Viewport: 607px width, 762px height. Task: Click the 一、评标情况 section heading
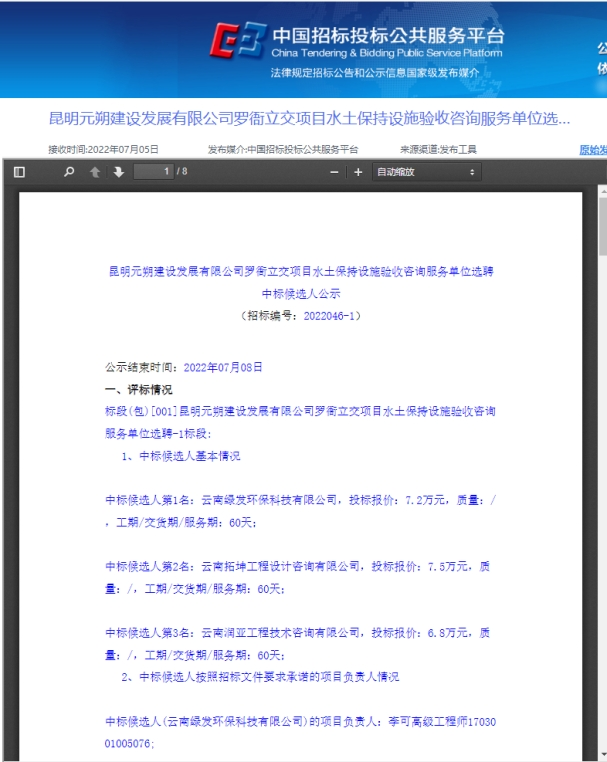click(x=139, y=389)
